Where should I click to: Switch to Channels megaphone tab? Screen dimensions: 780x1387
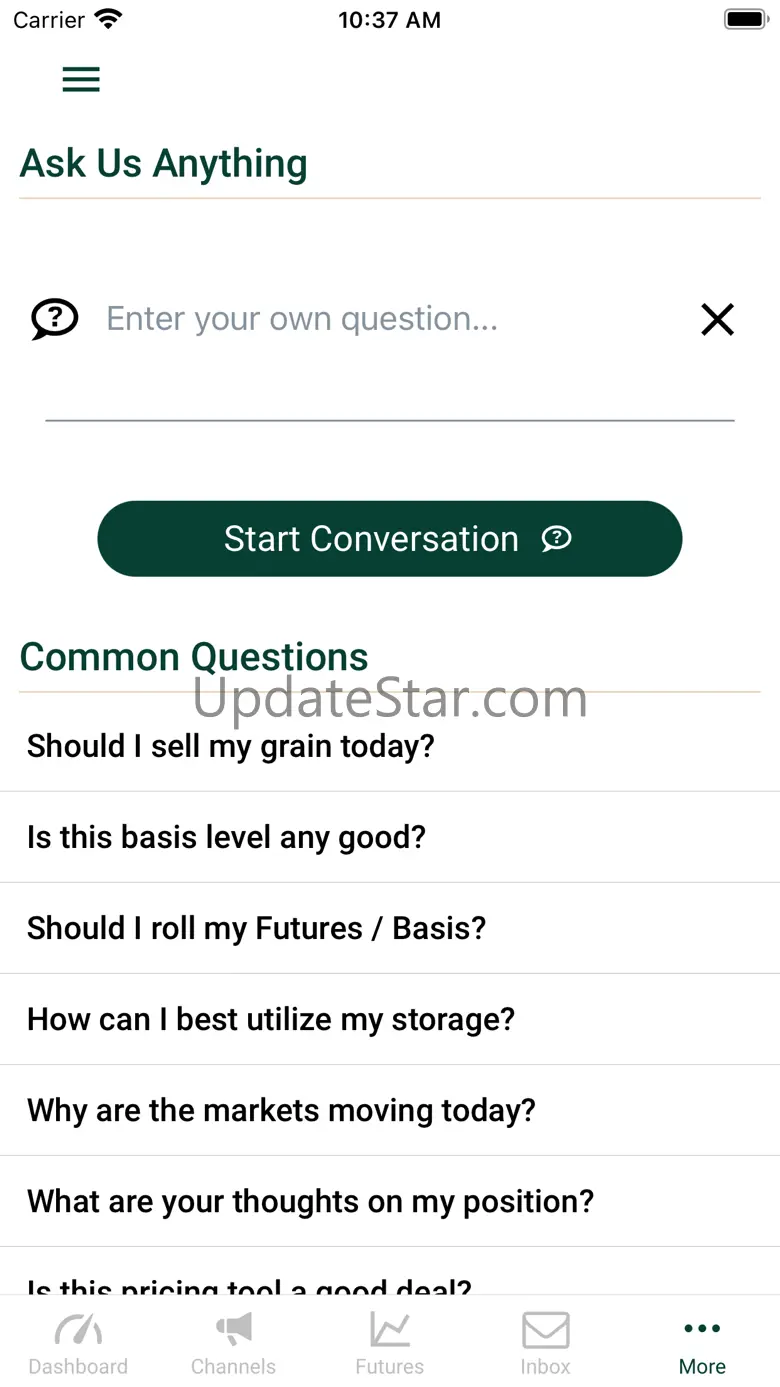234,1343
